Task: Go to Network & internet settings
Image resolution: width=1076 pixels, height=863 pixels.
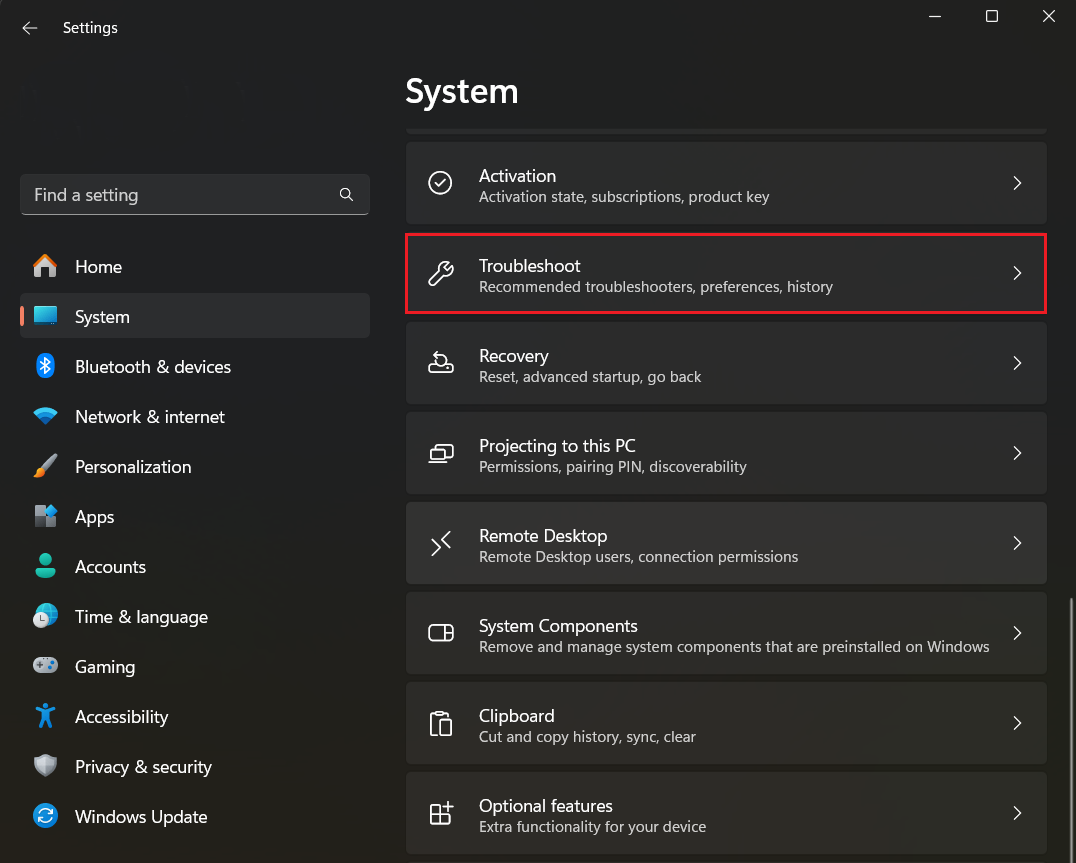Action: click(150, 417)
